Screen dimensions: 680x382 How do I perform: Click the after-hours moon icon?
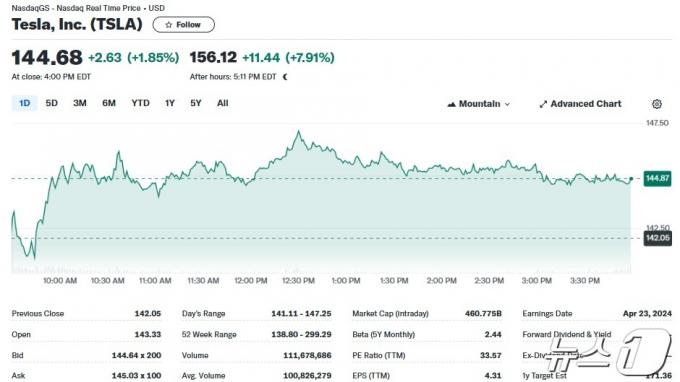pyautogui.click(x=285, y=77)
